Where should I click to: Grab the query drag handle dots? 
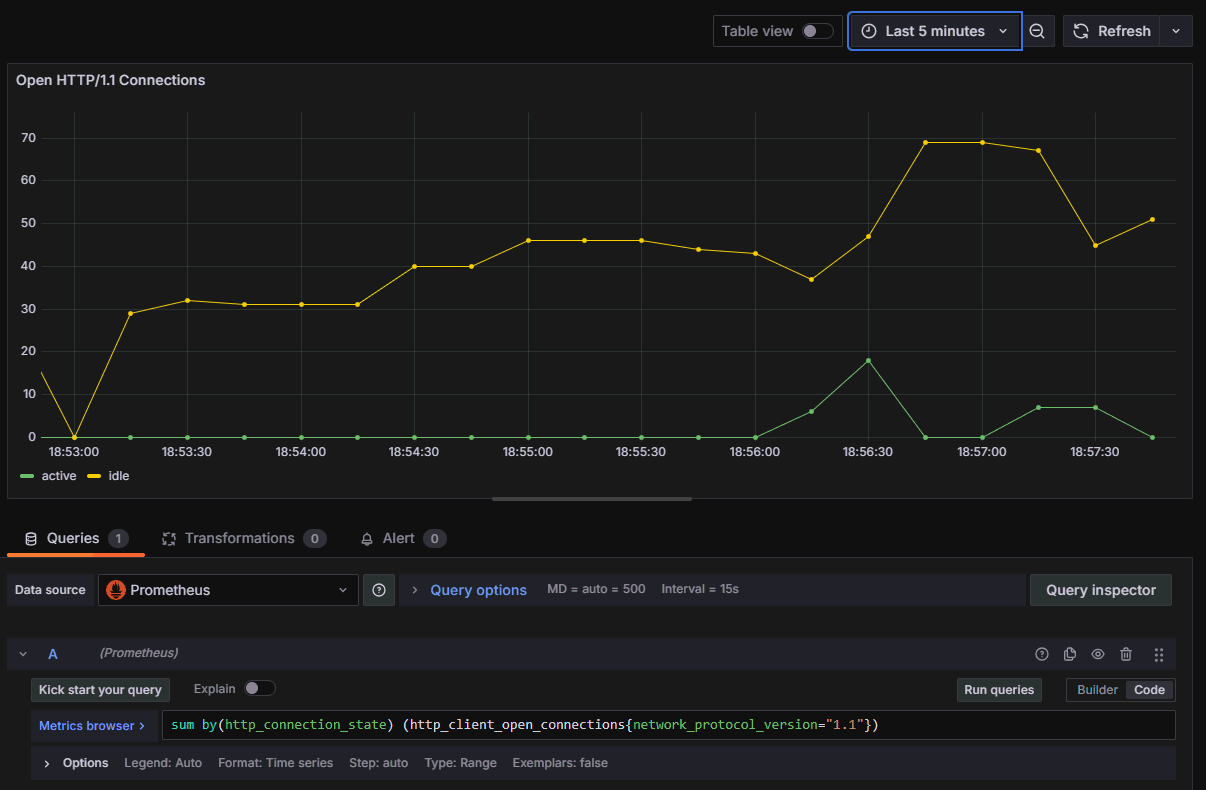tap(1159, 654)
